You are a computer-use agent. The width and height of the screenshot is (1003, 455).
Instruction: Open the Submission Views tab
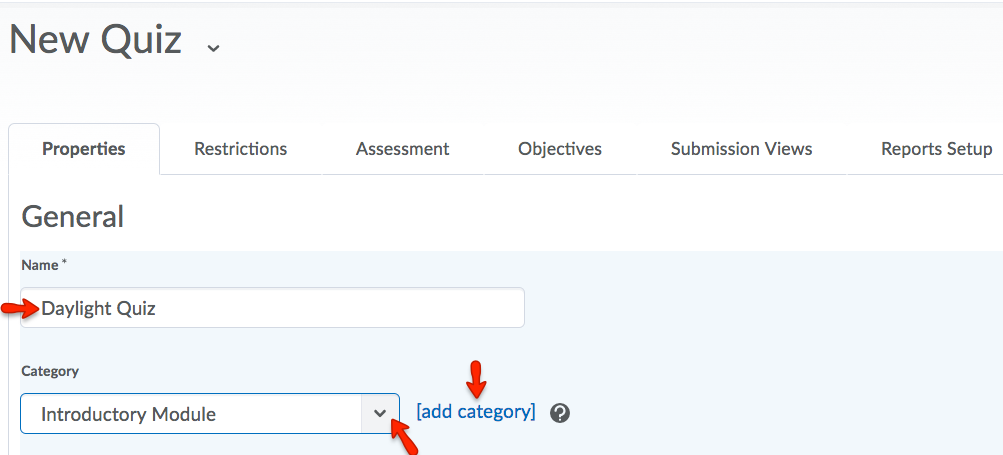pos(741,149)
